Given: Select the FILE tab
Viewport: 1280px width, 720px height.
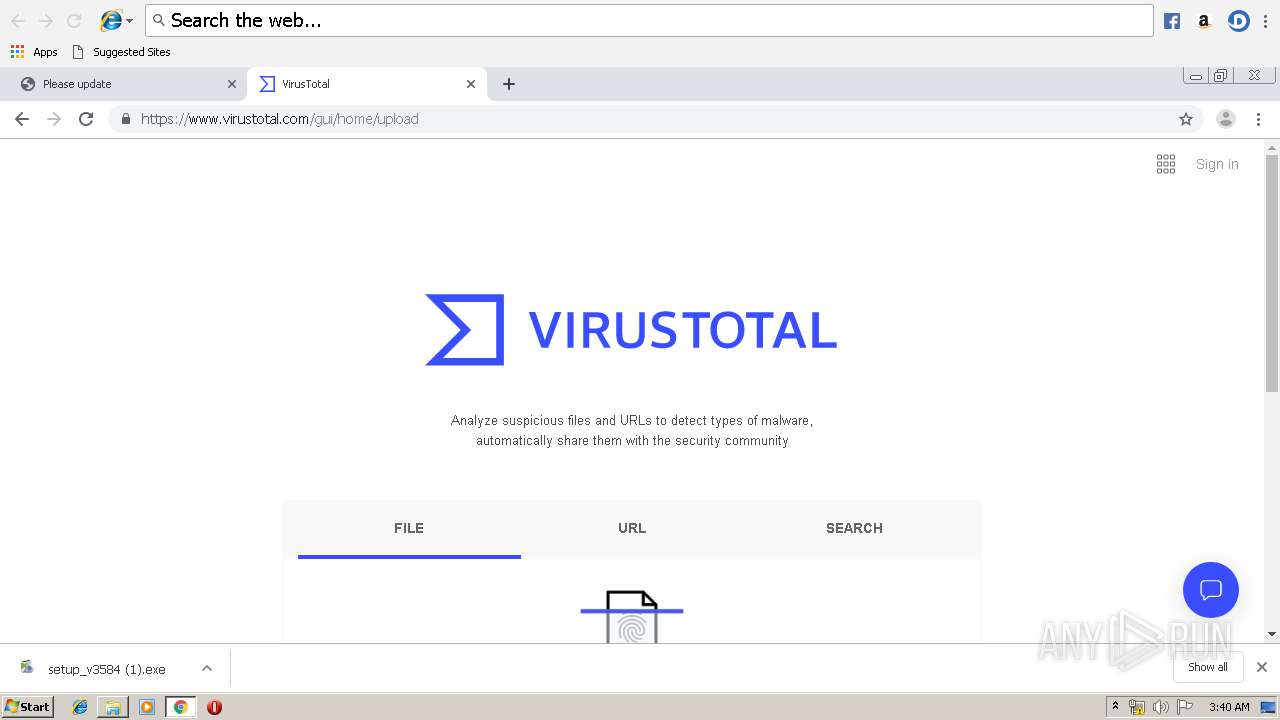Looking at the screenshot, I should tap(409, 528).
